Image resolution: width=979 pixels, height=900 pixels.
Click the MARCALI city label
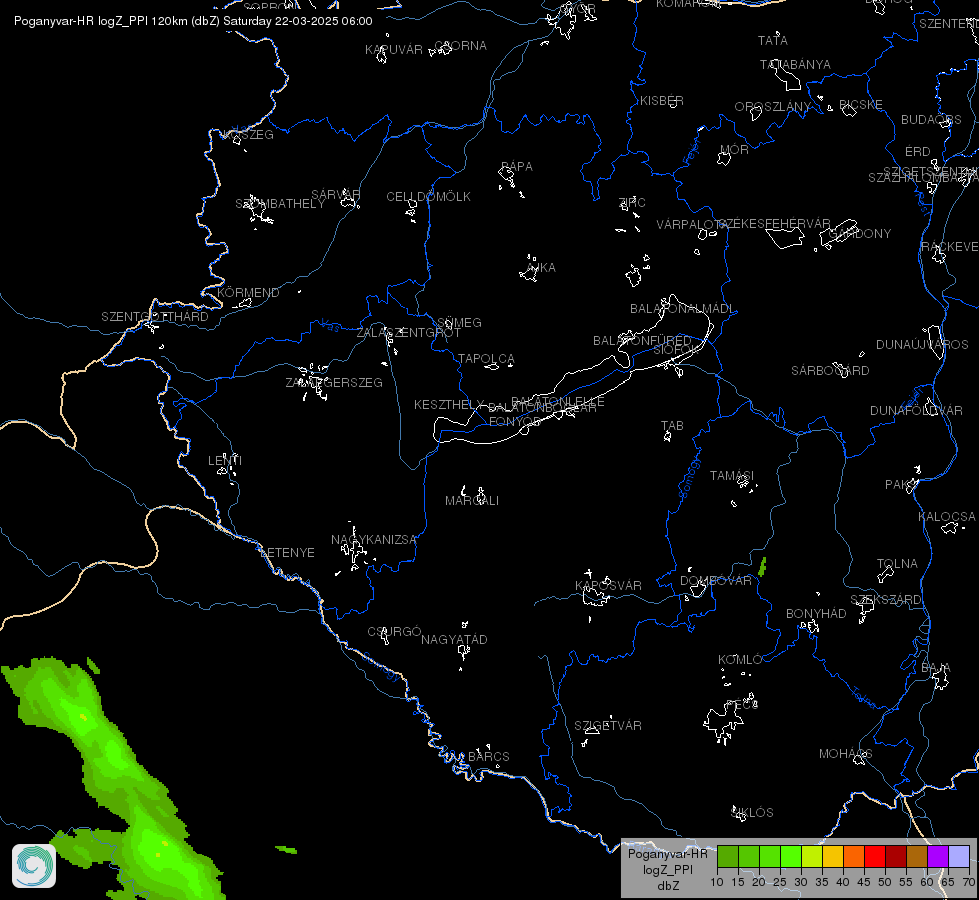(x=472, y=501)
